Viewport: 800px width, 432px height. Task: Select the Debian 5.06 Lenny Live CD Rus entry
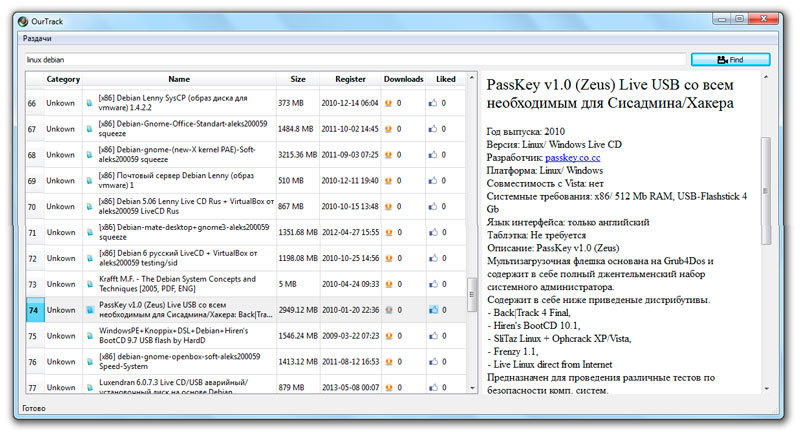coord(186,206)
